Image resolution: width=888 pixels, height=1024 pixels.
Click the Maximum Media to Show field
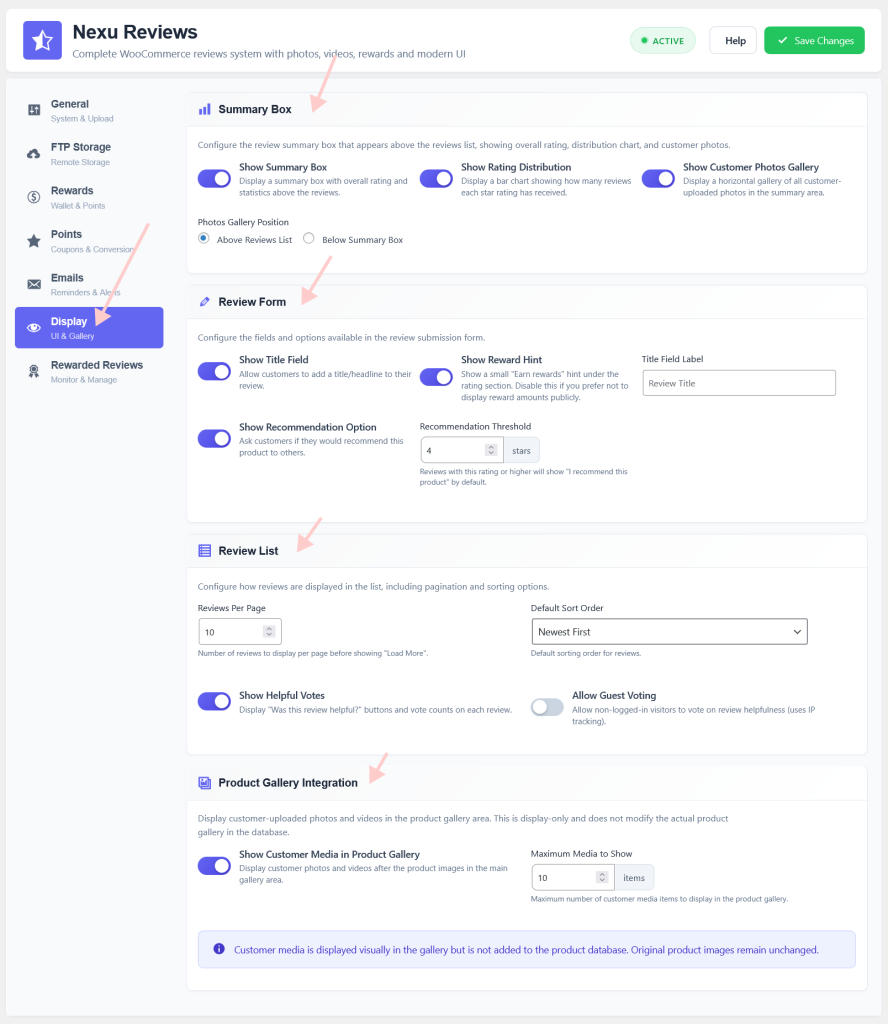[573, 877]
